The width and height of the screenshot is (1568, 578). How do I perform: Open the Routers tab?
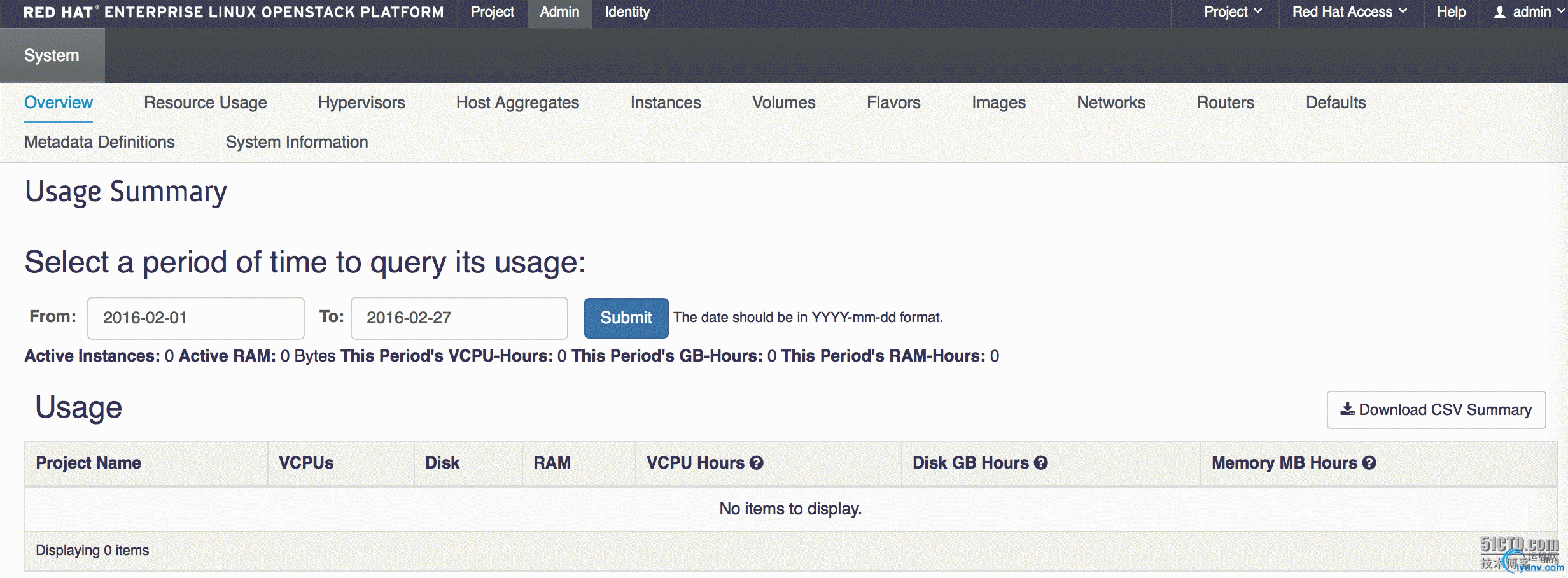tap(1225, 102)
